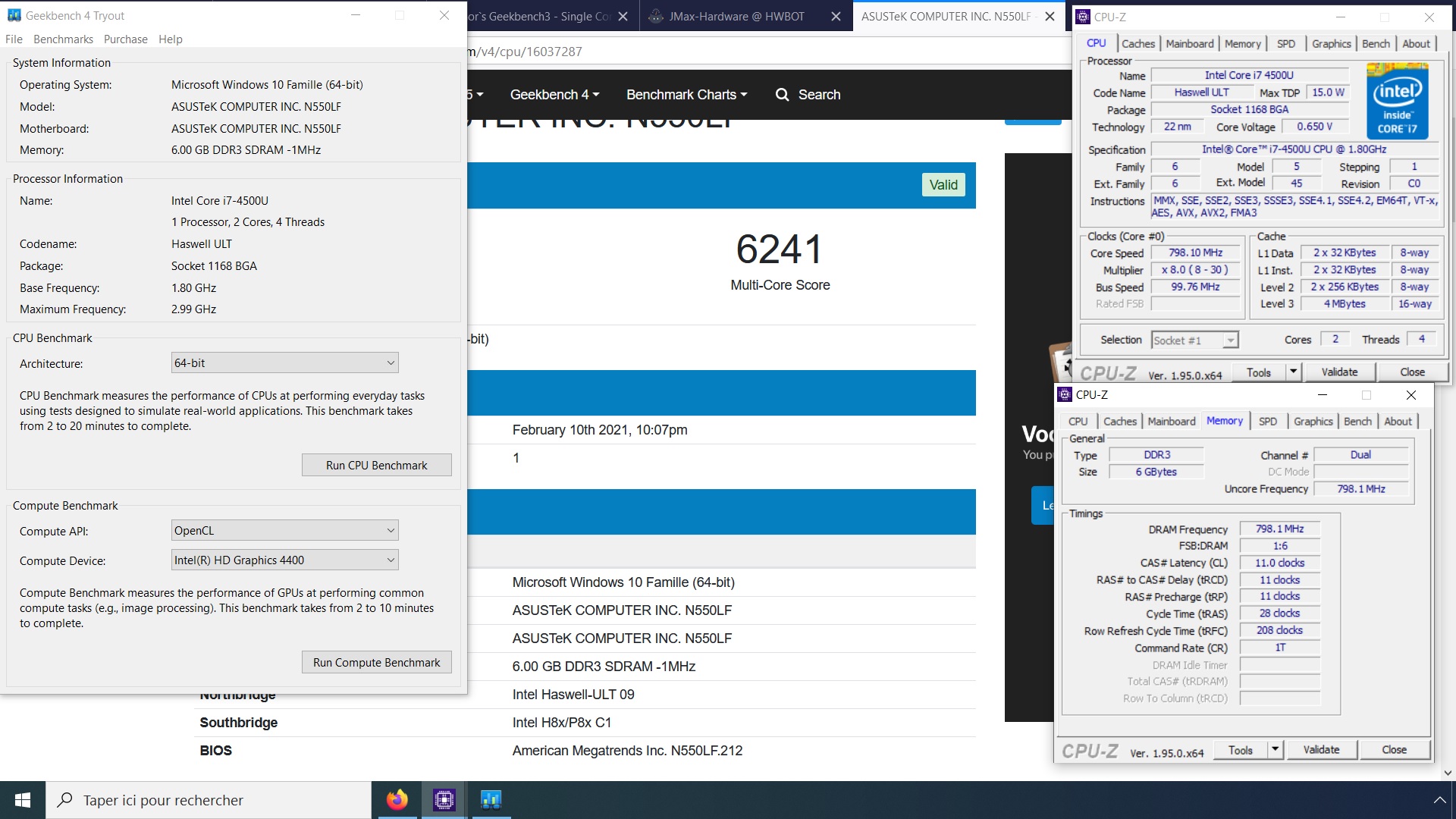Open the Help menu in Geekbench

coord(171,39)
